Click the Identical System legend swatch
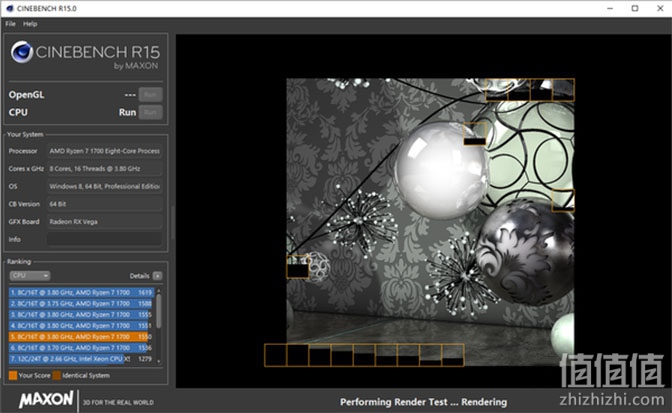672x413 pixels. (57, 376)
